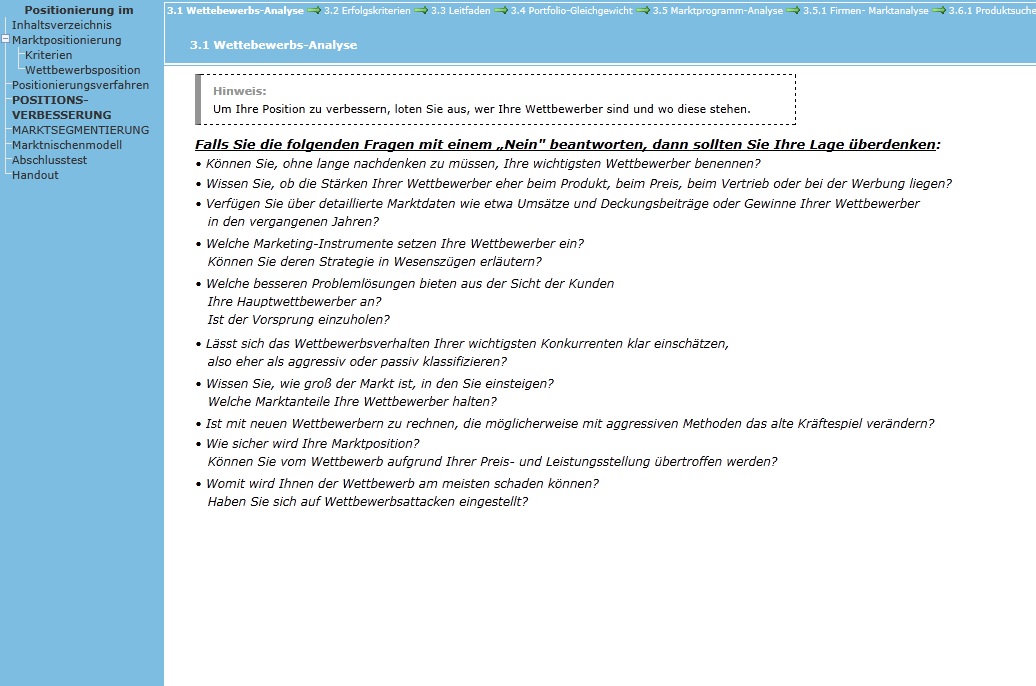The image size is (1036, 686).
Task: Open MARKTSEGMENTIERUNG chapter
Action: (81, 130)
